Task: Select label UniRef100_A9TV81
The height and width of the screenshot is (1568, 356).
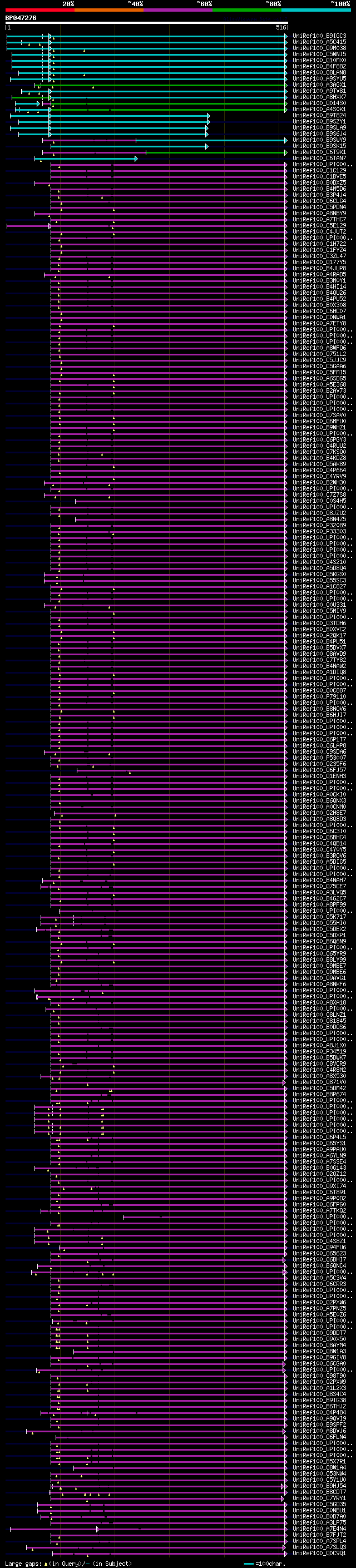Action: (319, 91)
